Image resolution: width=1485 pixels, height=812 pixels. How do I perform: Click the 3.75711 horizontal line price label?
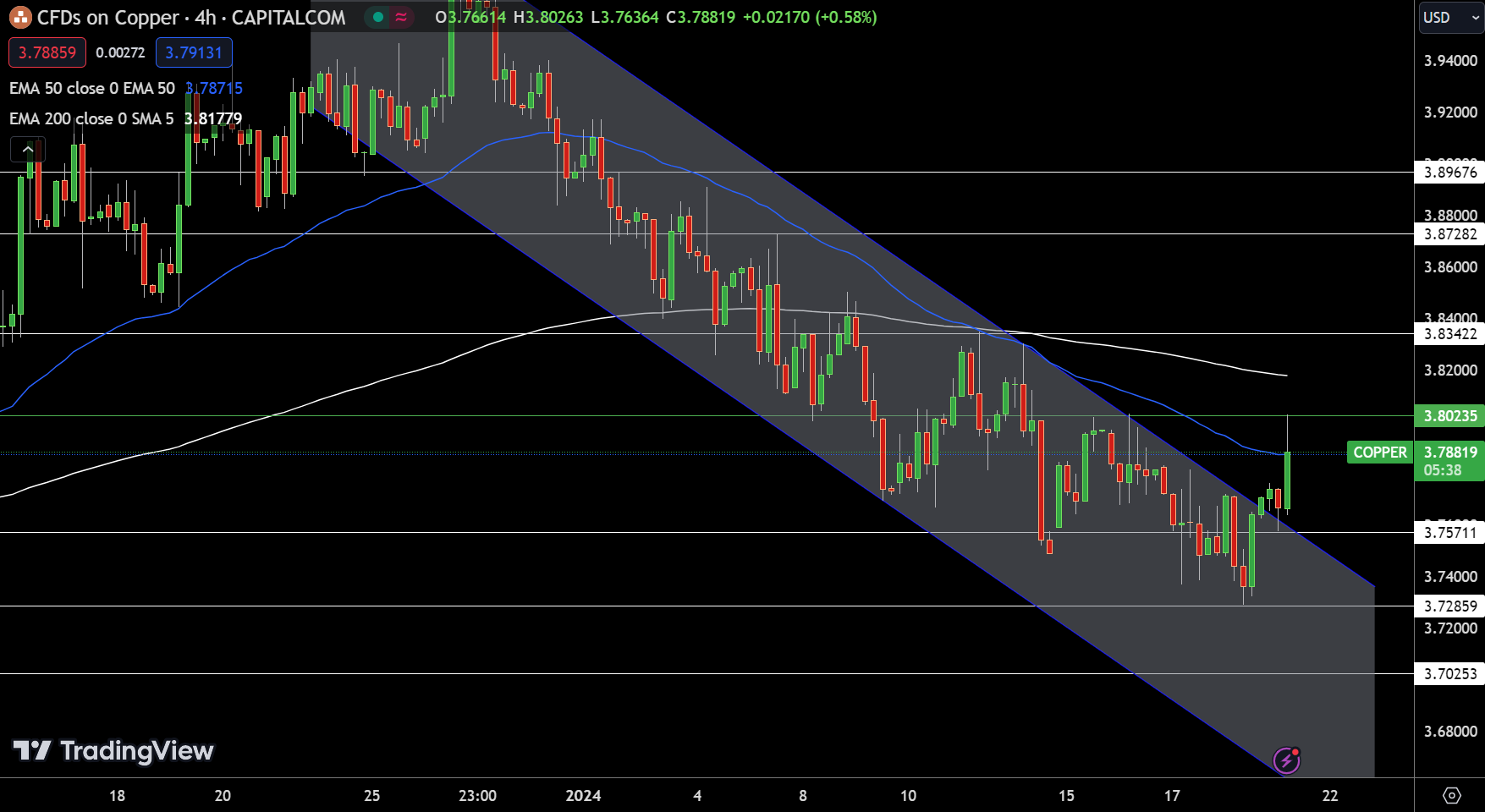click(1449, 533)
